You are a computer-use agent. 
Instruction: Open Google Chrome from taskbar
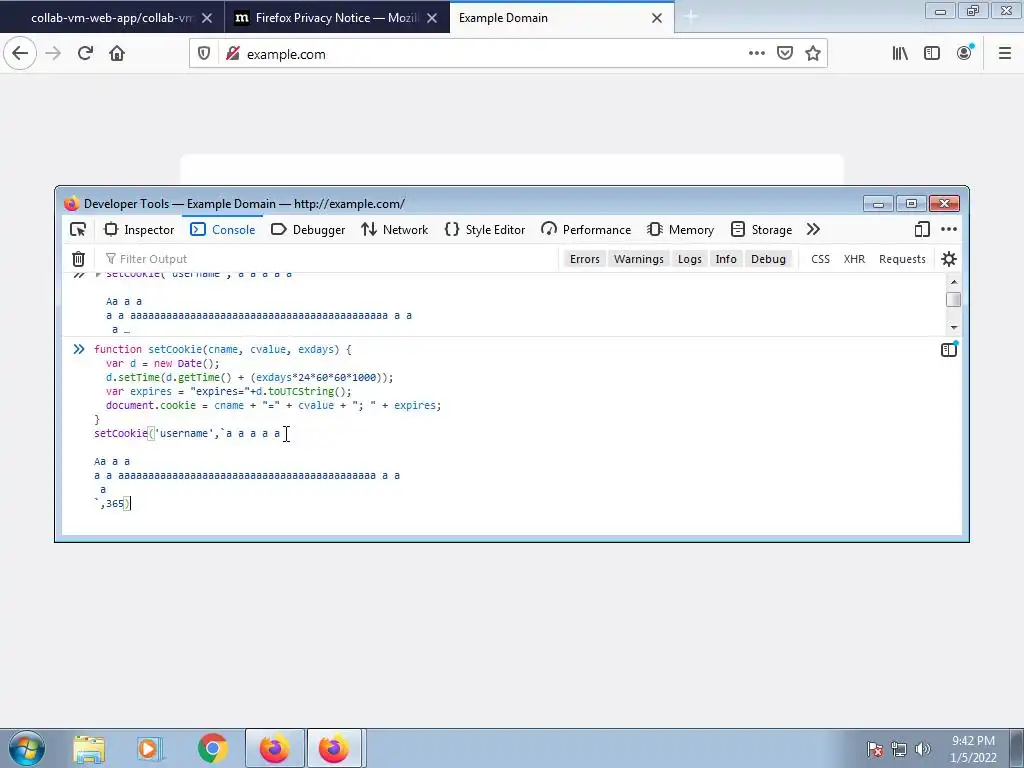click(212, 748)
